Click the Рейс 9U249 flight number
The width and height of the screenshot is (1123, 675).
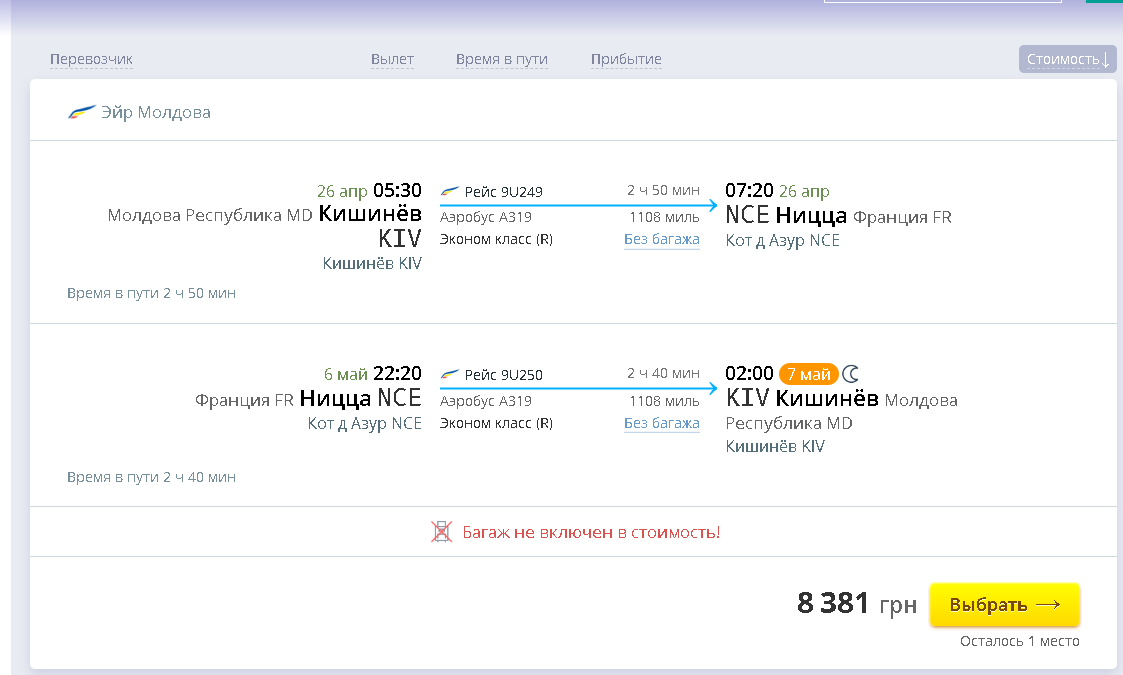click(x=504, y=192)
